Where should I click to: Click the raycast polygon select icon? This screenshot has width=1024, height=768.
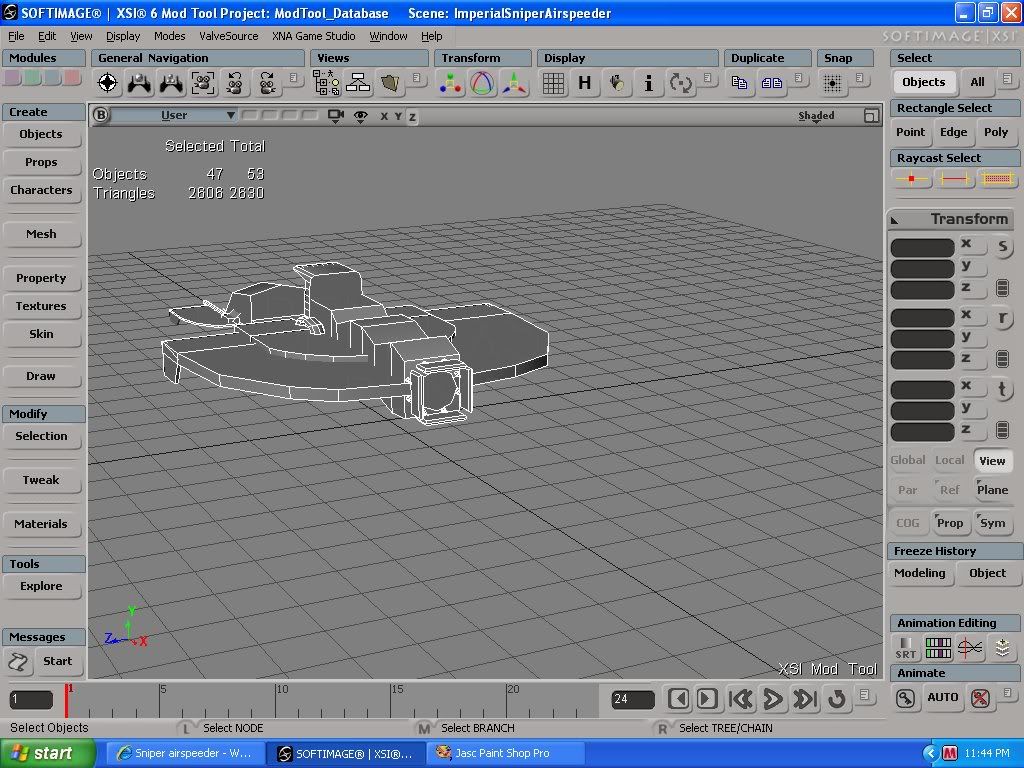pyautogui.click(x=997, y=178)
